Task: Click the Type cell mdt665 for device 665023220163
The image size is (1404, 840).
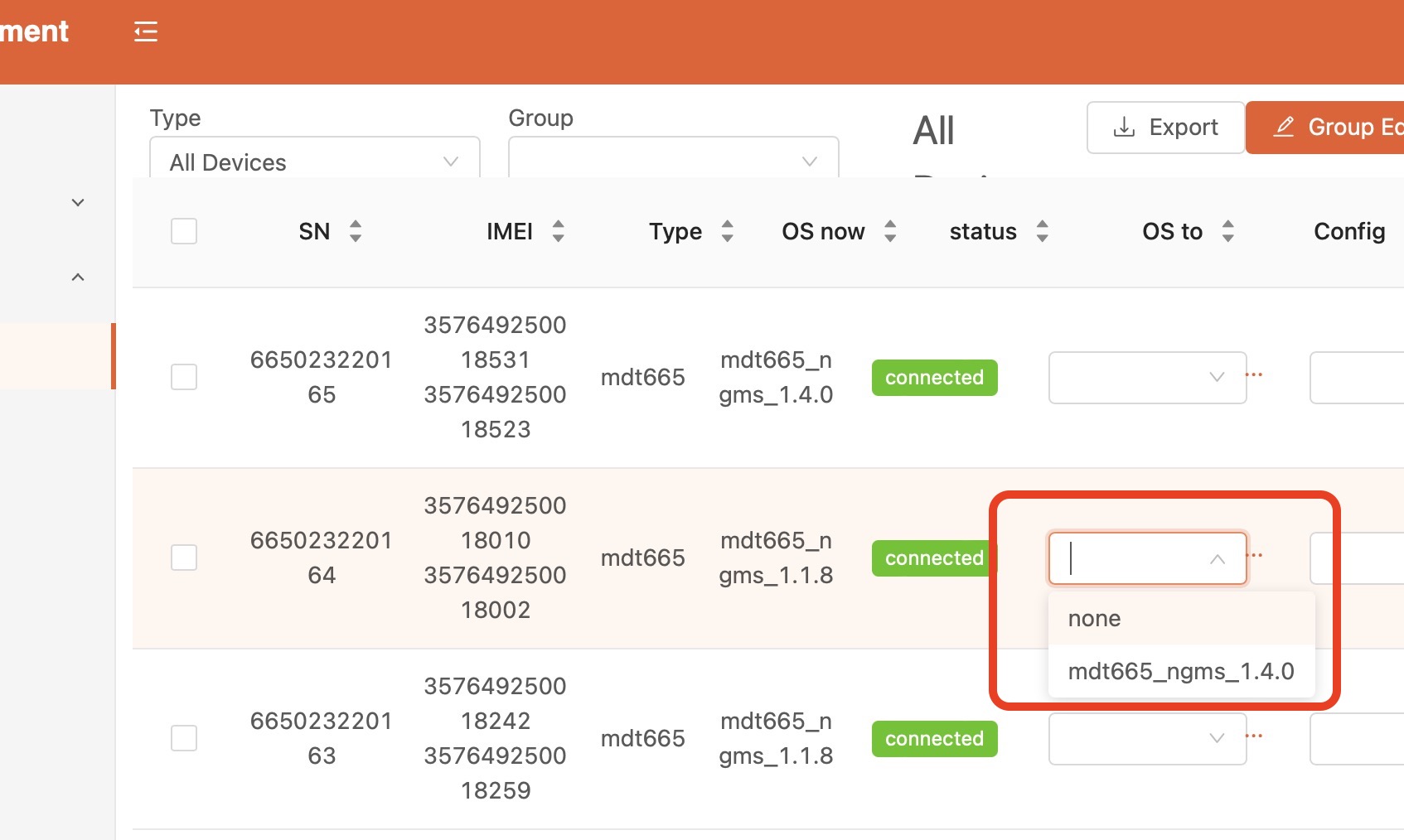Action: [642, 738]
